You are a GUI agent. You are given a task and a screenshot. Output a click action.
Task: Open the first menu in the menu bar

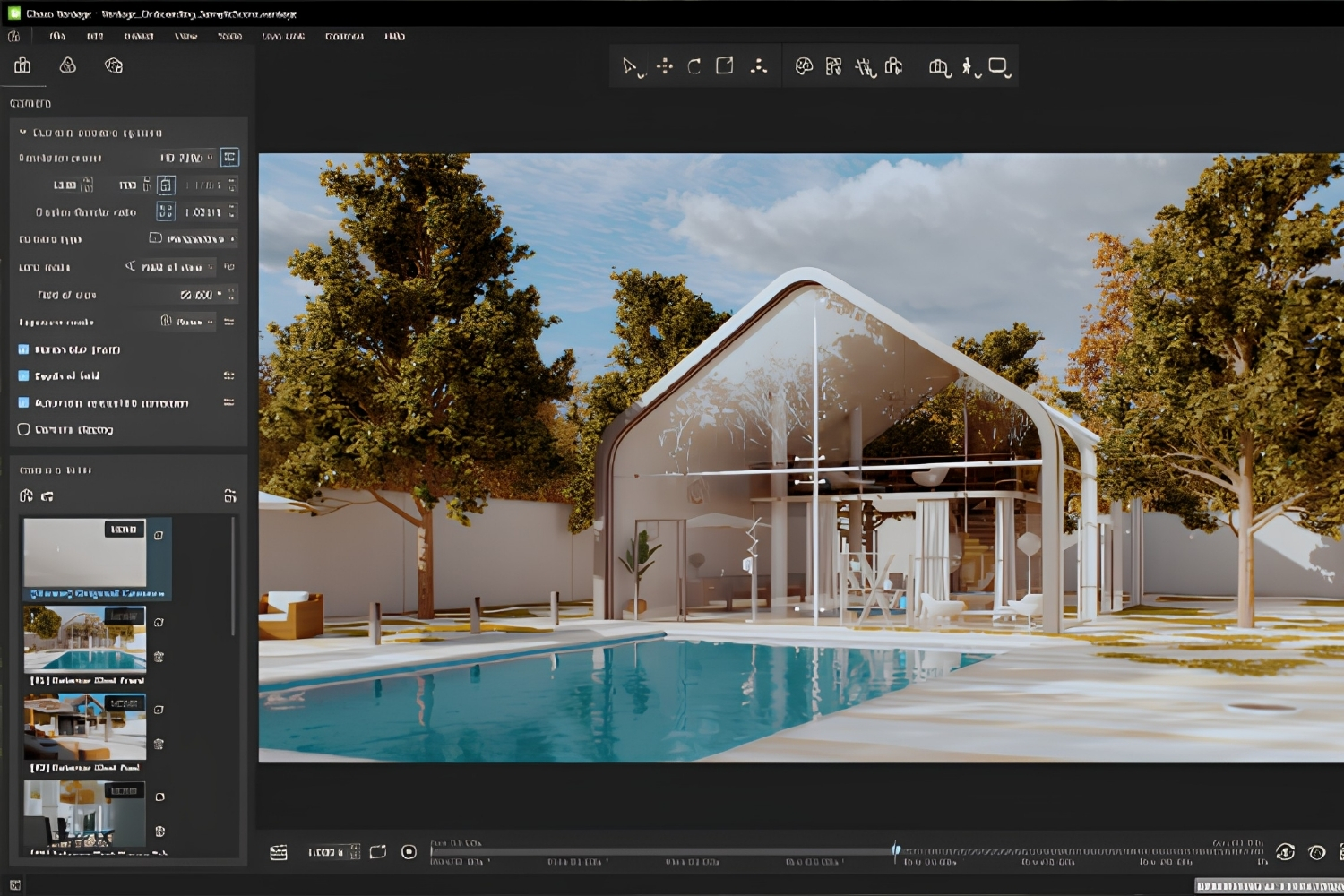57,37
